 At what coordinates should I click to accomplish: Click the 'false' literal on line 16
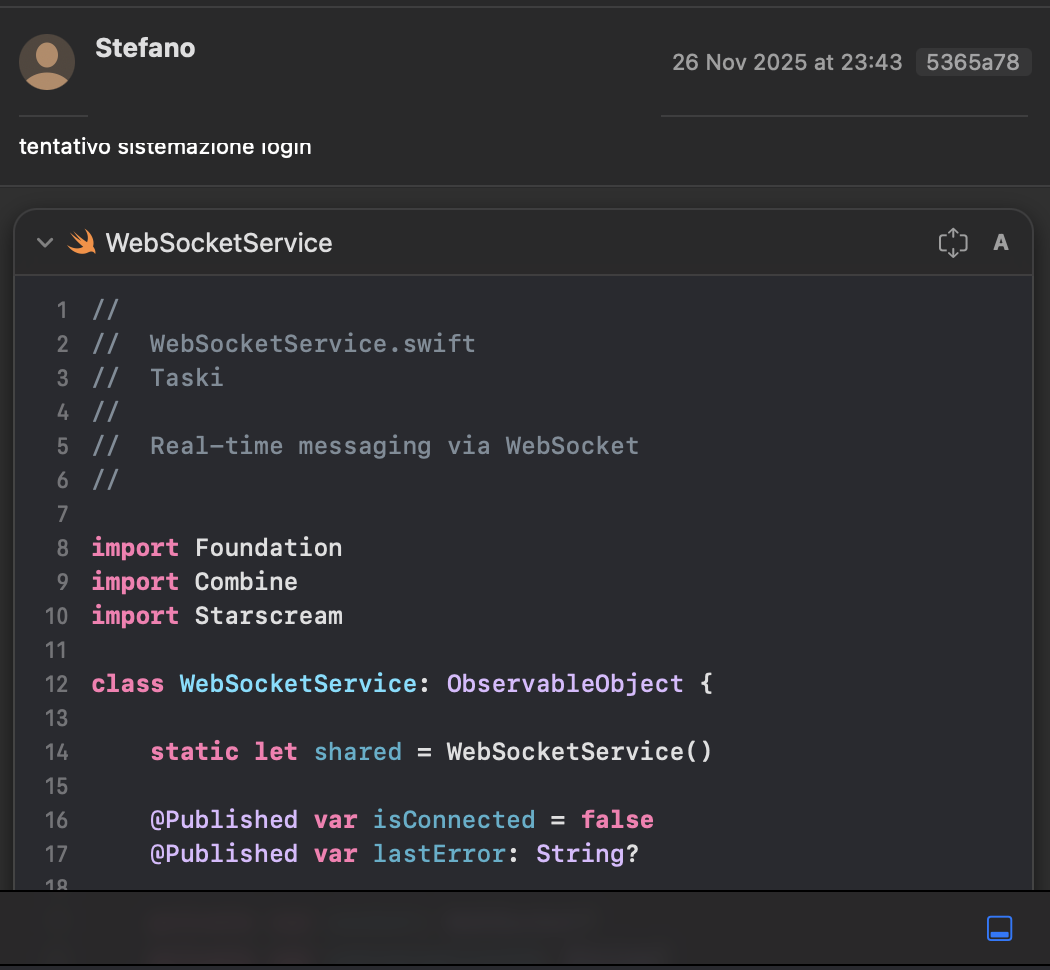(x=617, y=819)
